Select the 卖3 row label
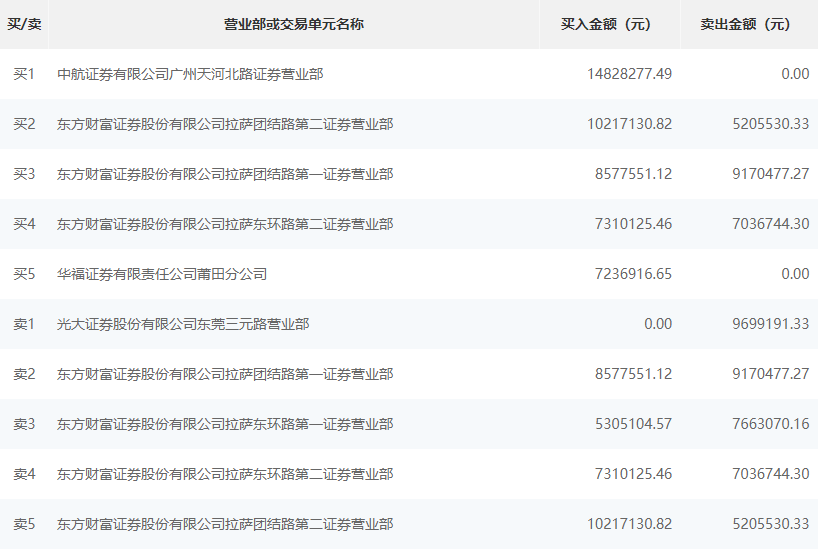 [24, 424]
